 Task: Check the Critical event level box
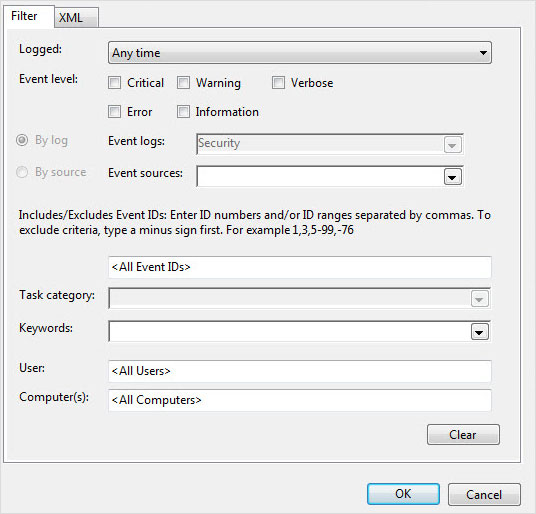click(114, 83)
